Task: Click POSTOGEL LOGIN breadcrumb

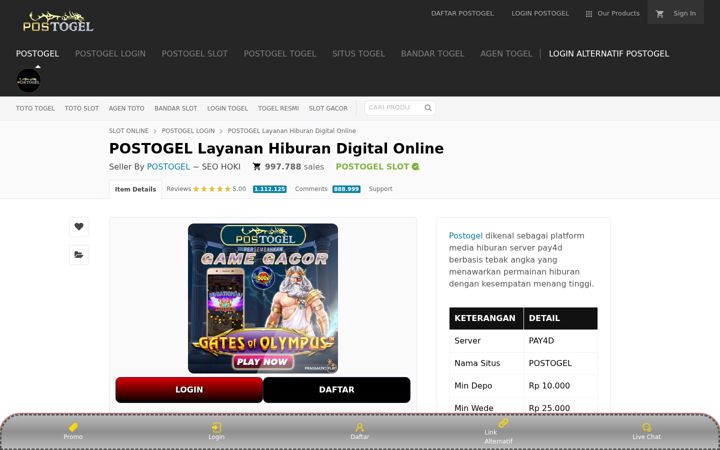Action: [x=188, y=131]
